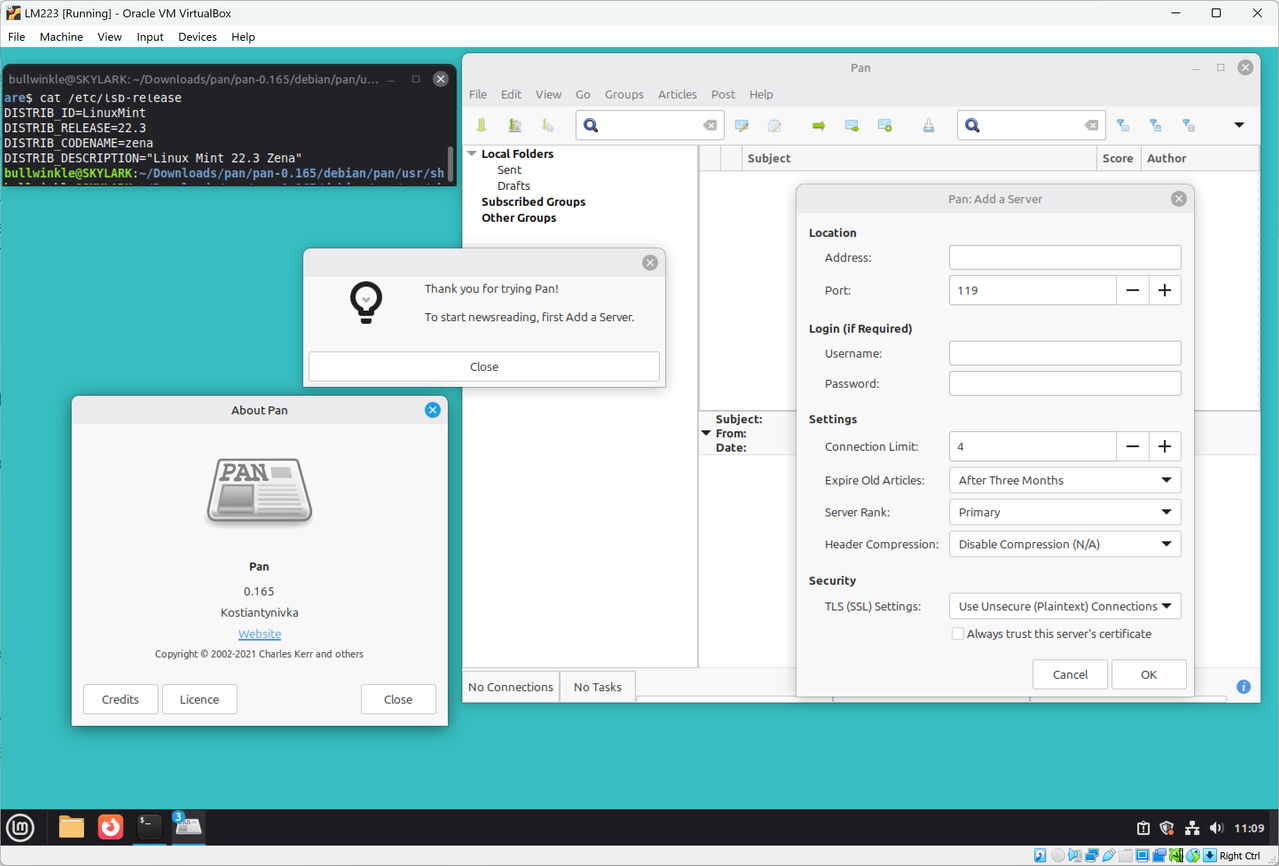Image resolution: width=1279 pixels, height=866 pixels.
Task: Enable Always trust this server's certificate
Action: 958,634
